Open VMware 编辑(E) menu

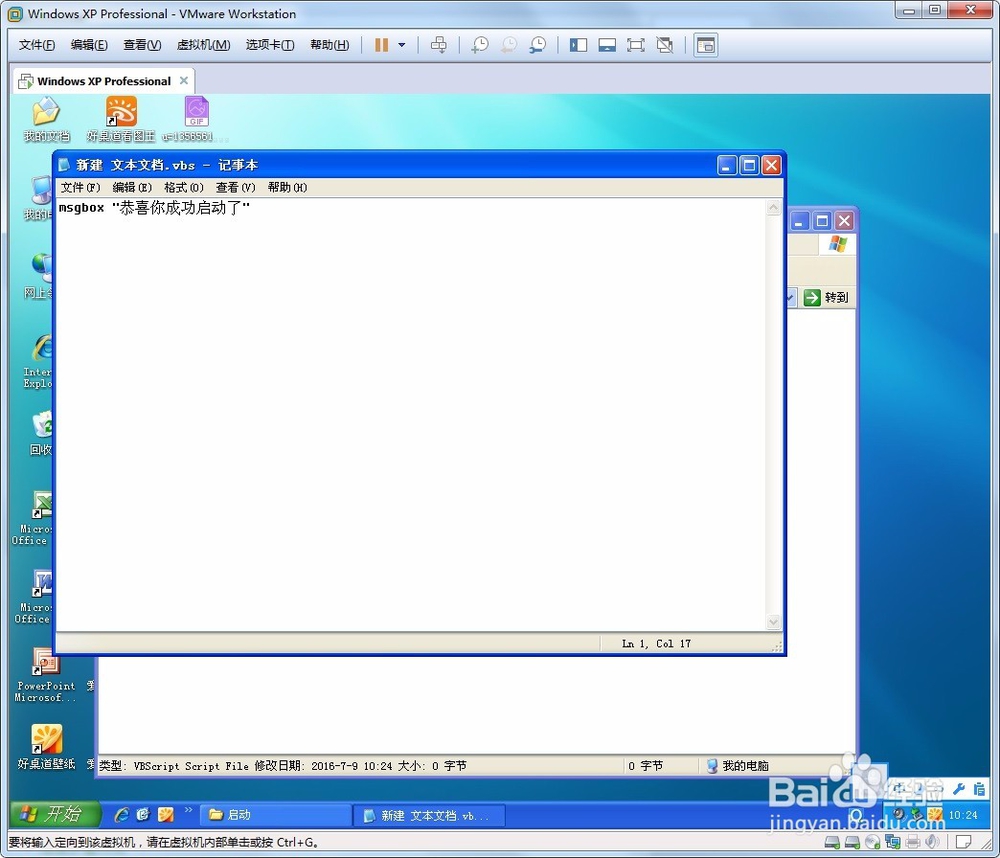point(89,45)
